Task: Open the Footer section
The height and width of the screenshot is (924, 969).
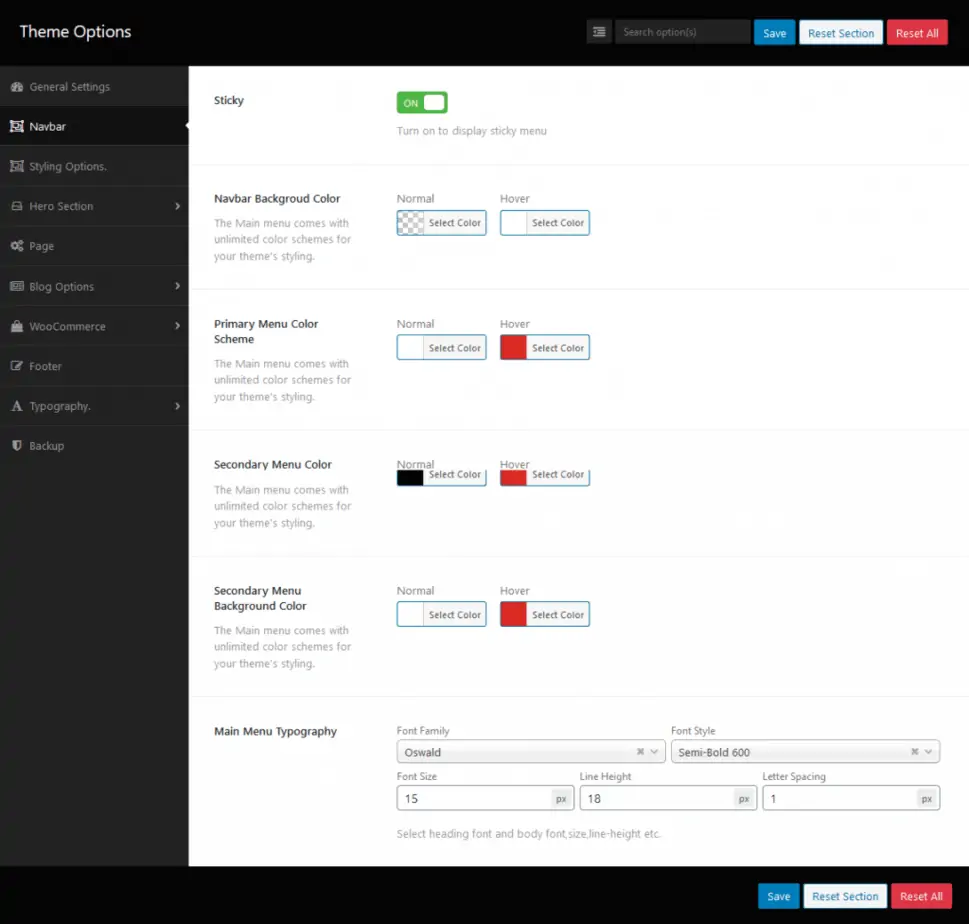Action: click(x=94, y=366)
